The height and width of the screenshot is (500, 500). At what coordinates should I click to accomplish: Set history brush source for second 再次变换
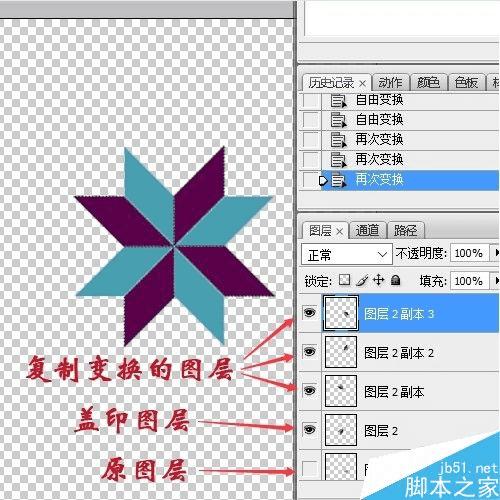coord(310,160)
